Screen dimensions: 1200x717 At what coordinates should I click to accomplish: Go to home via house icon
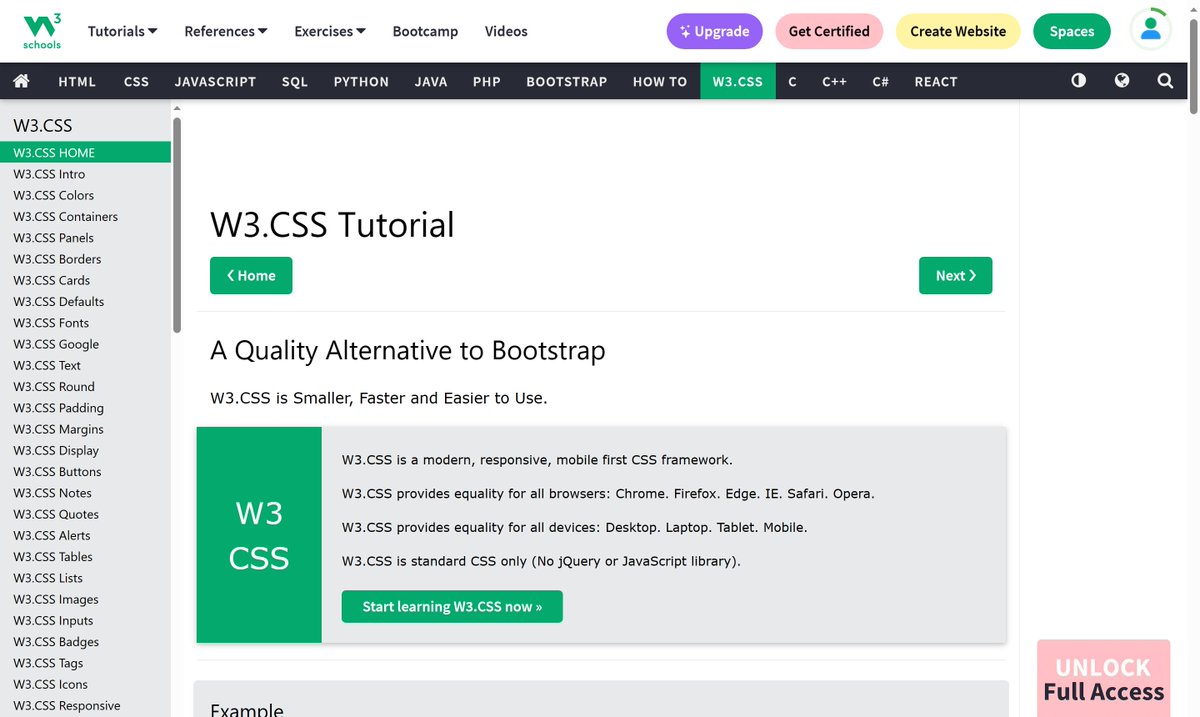[x=21, y=81]
